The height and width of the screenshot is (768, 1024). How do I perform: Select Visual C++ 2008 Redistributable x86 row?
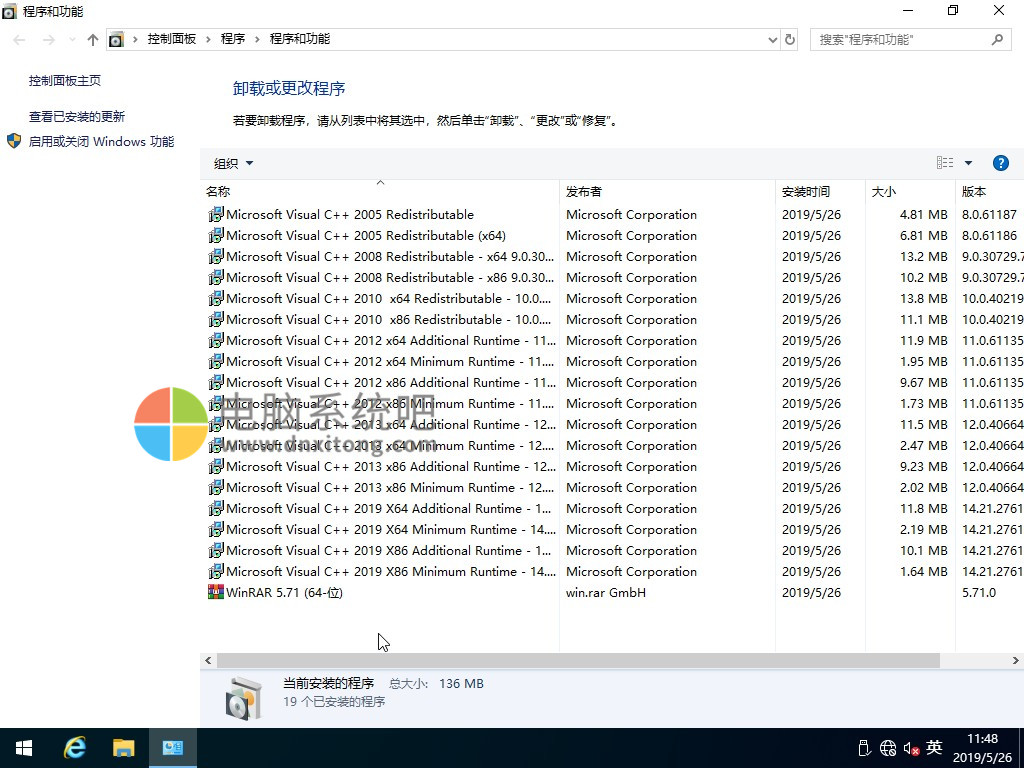(x=612, y=278)
